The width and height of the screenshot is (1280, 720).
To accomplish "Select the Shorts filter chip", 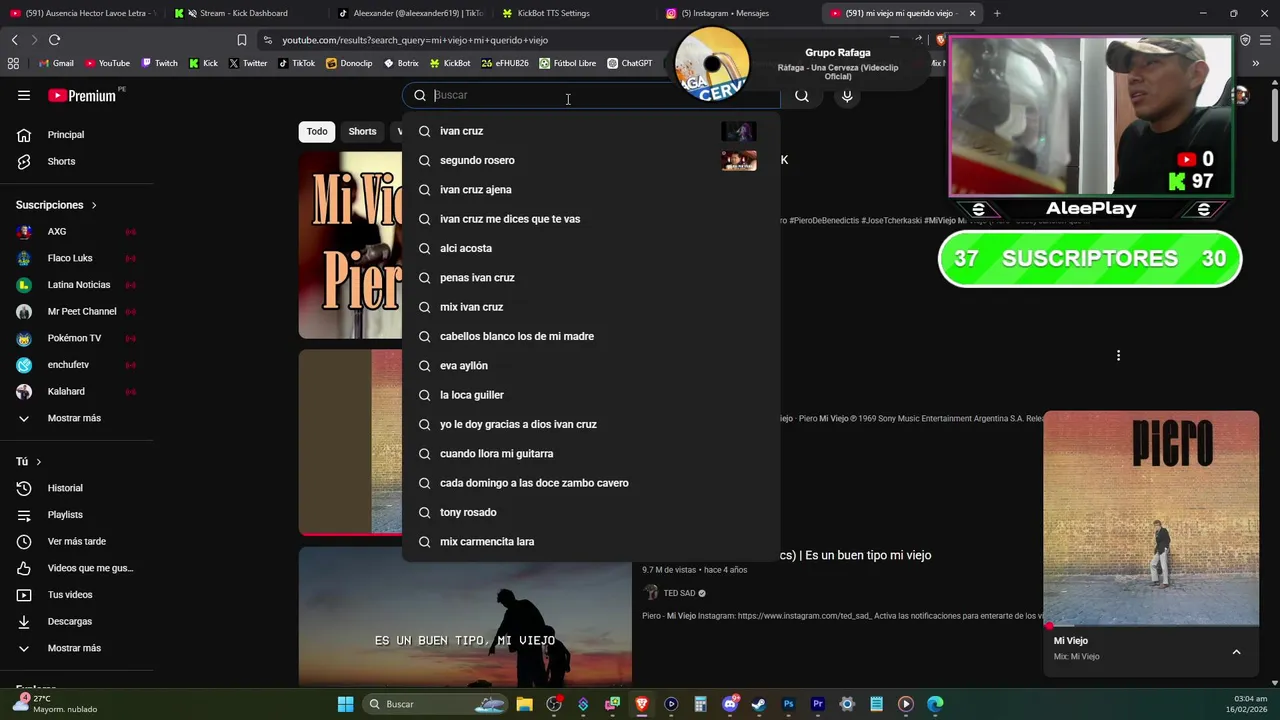I will click(362, 132).
